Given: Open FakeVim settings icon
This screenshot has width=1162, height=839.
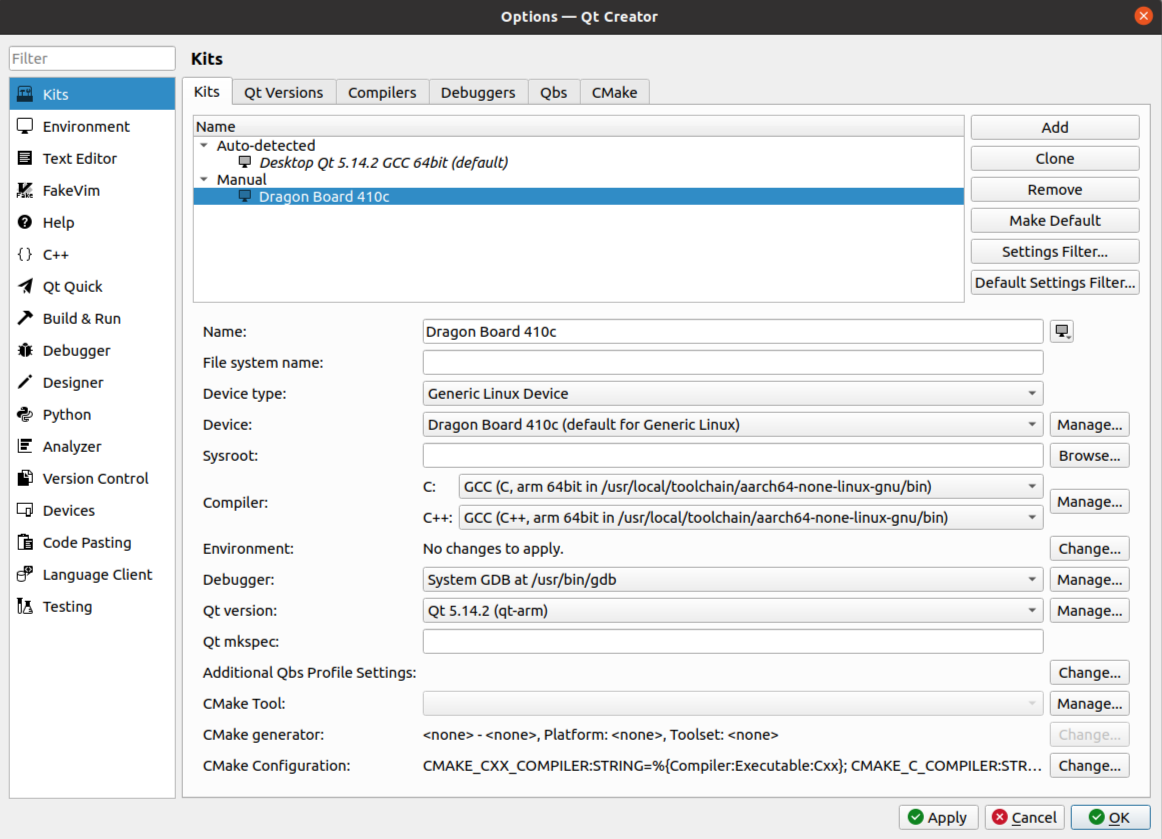Looking at the screenshot, I should click(25, 190).
